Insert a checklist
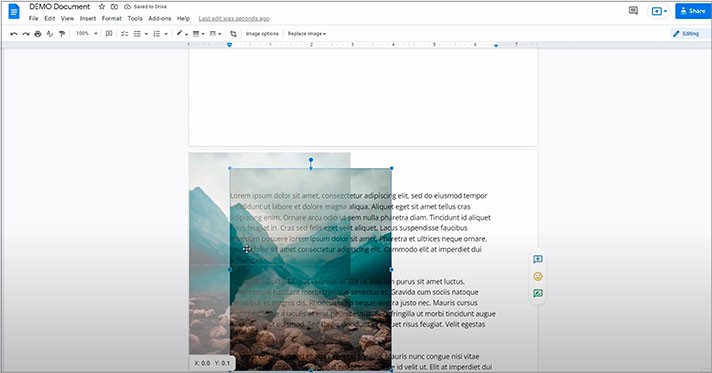 point(124,34)
